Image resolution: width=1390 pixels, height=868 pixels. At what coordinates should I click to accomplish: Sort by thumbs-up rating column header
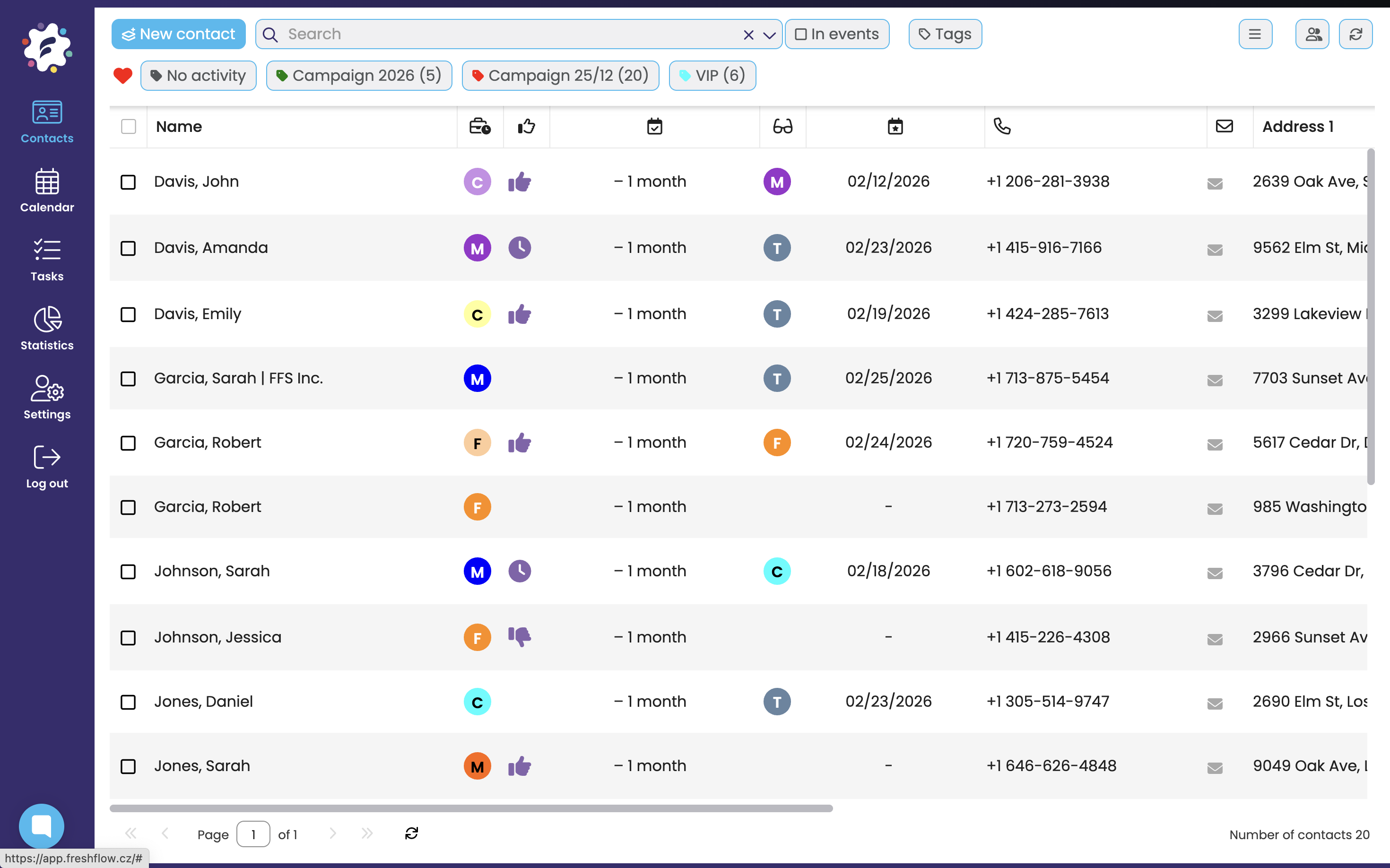tap(527, 126)
